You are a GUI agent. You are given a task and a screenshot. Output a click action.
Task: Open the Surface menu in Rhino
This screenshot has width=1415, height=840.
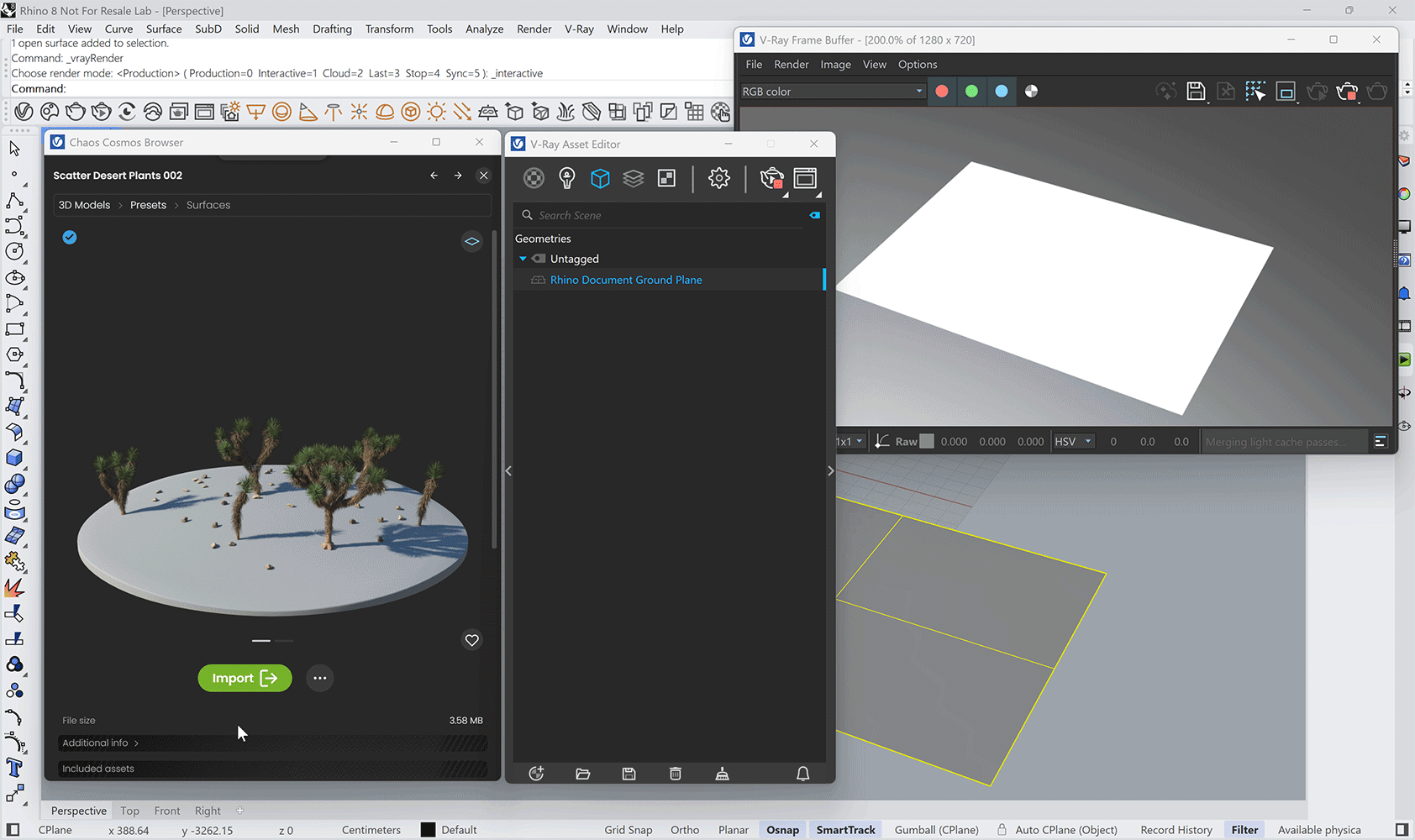click(x=164, y=29)
